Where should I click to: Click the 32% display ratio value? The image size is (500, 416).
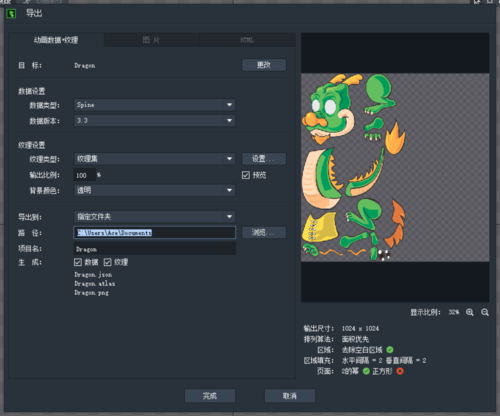coord(453,312)
